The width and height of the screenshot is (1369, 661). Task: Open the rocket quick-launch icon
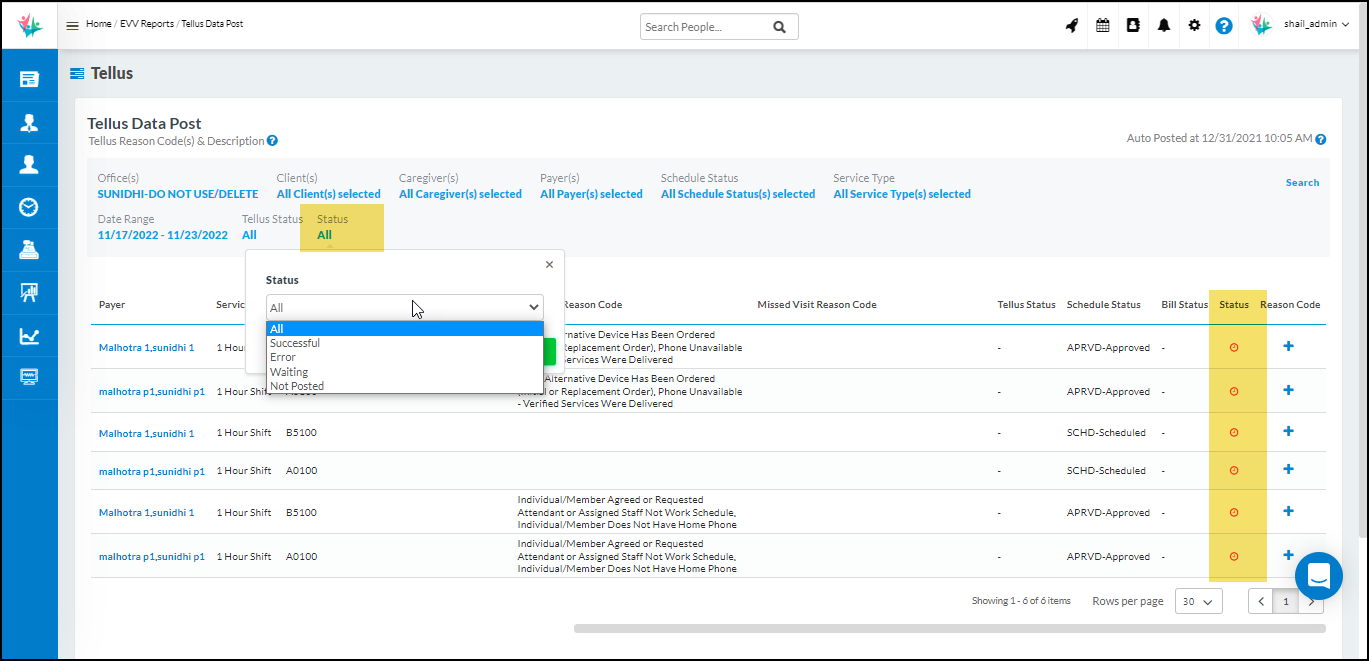(x=1071, y=25)
